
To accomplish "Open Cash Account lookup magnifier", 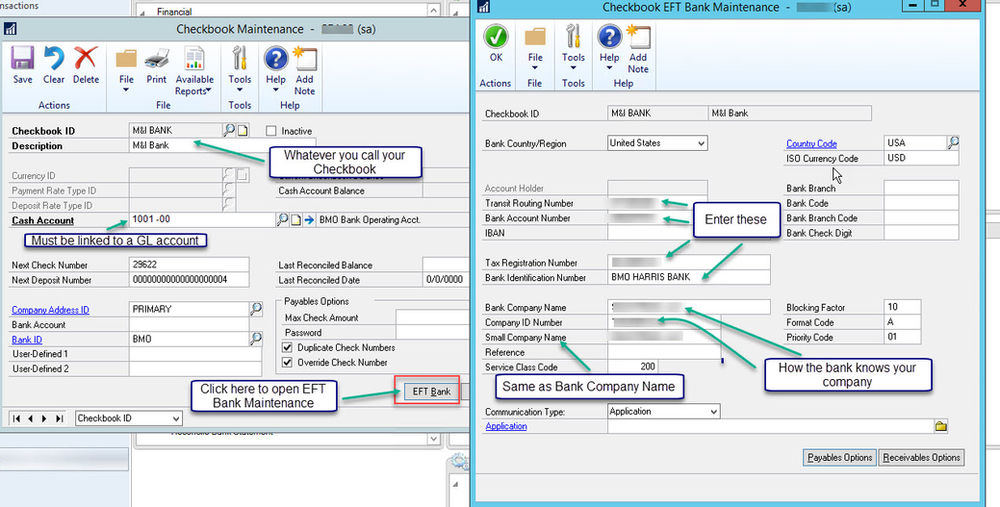I will [x=282, y=219].
